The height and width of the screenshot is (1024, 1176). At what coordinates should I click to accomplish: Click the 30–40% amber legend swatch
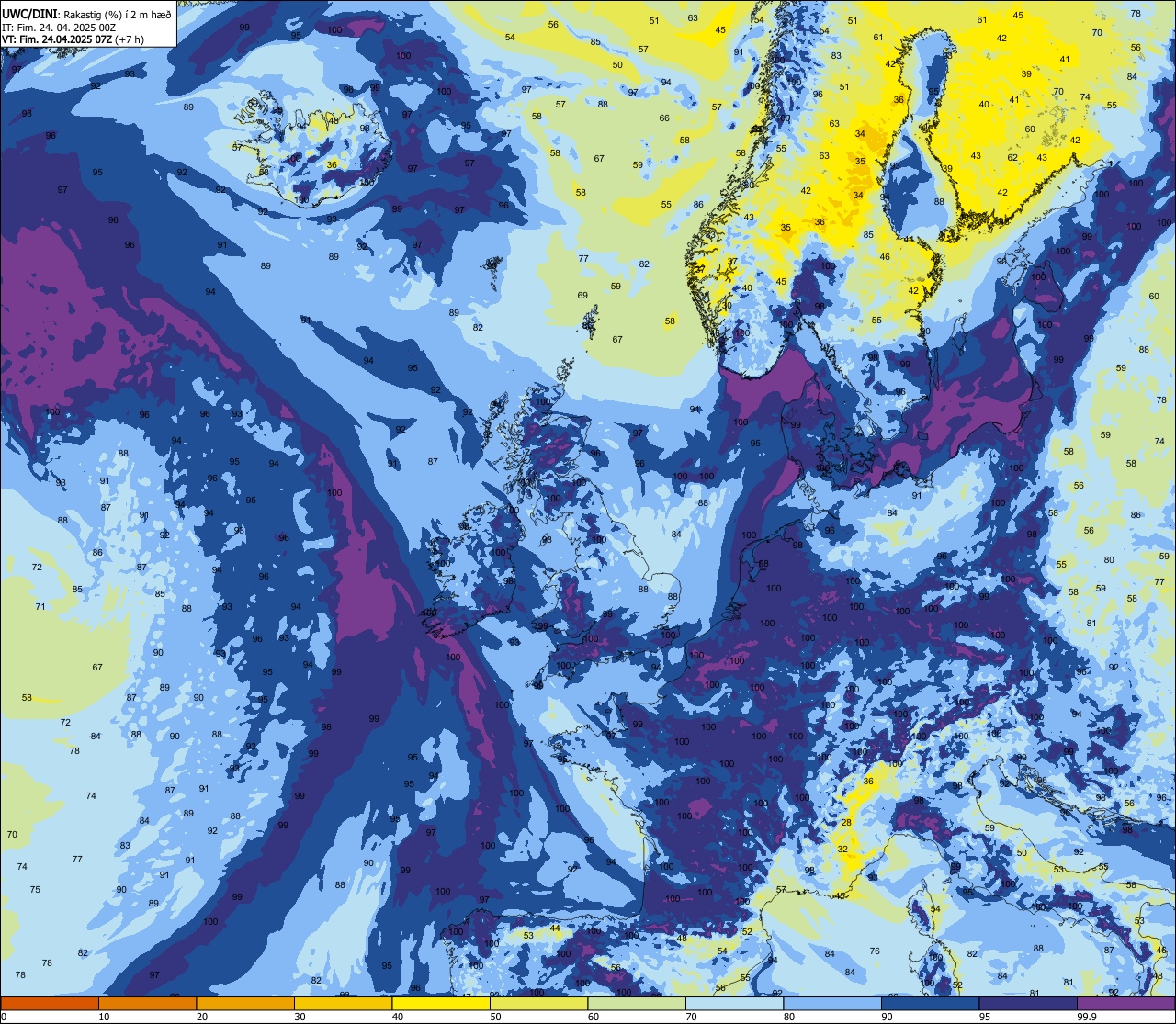coord(343,1003)
